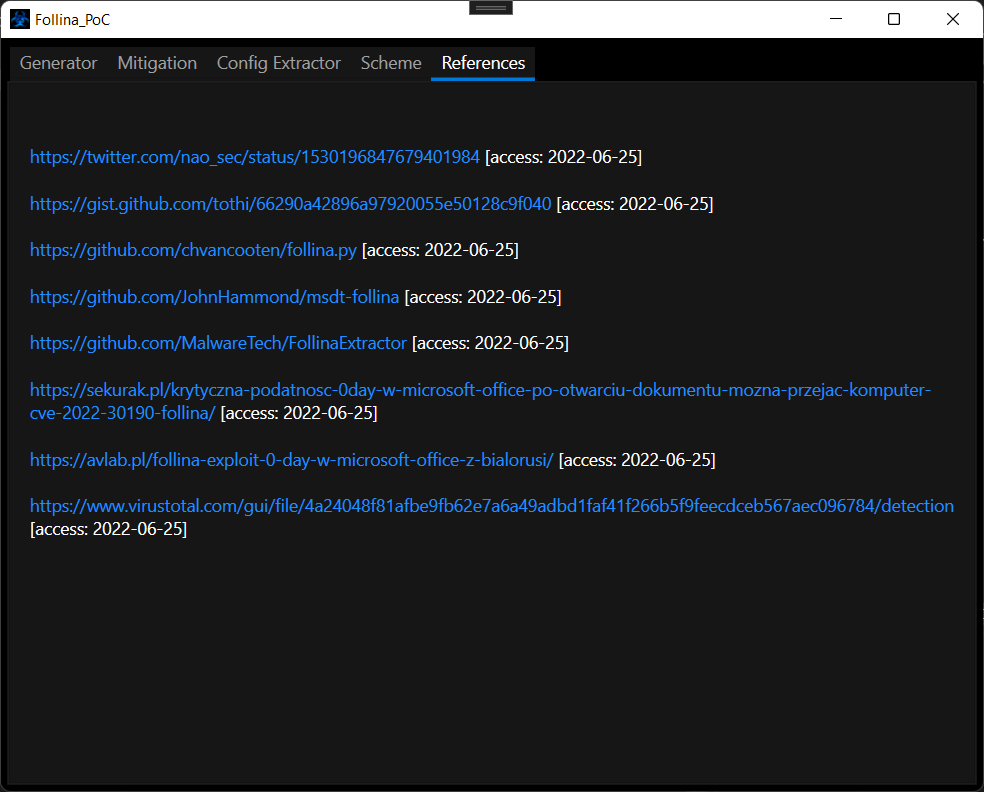Open the VirusTotal detection link
Screen dimensions: 984x792
[x=492, y=506]
